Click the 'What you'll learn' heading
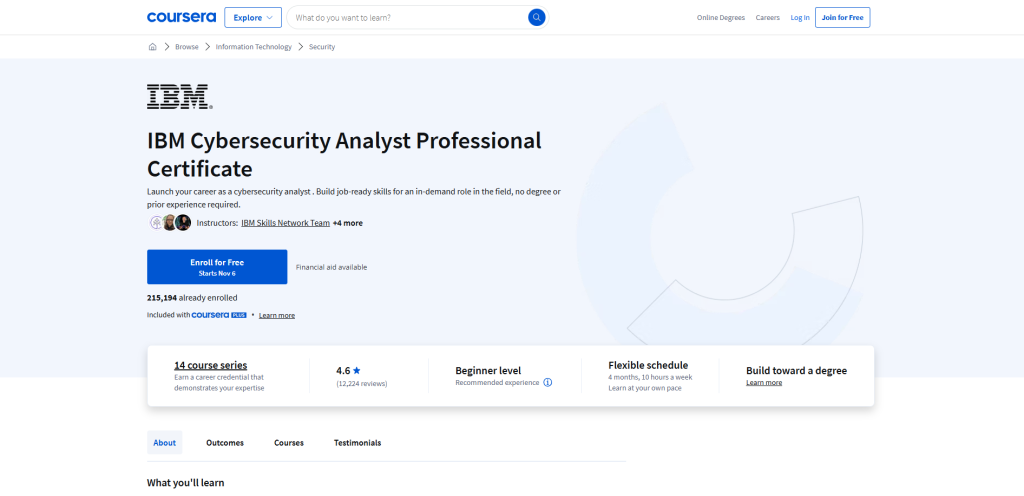This screenshot has width=1024, height=496. tap(185, 483)
